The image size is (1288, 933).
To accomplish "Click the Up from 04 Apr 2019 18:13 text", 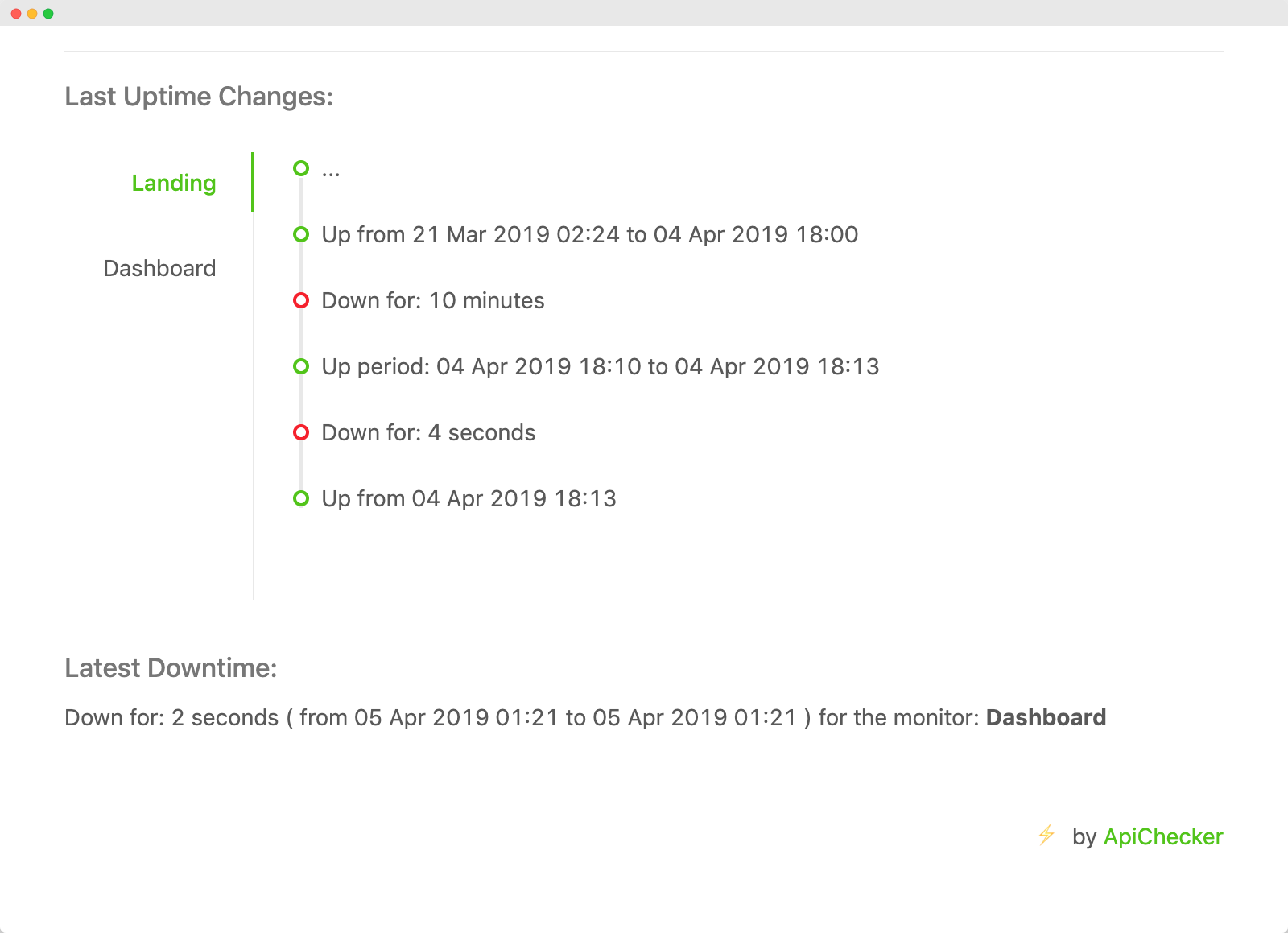I will click(x=469, y=499).
